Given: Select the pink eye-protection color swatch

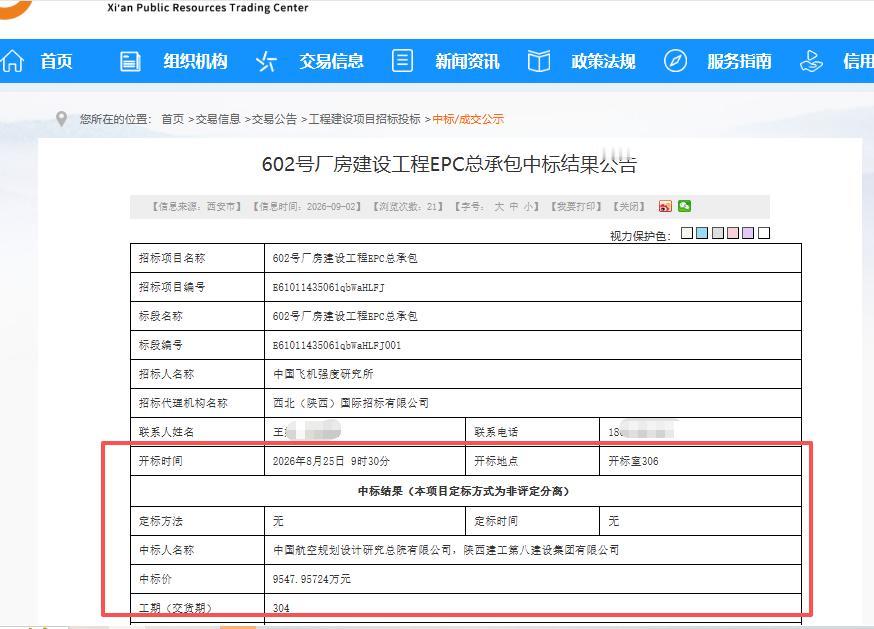Looking at the screenshot, I should click(733, 233).
